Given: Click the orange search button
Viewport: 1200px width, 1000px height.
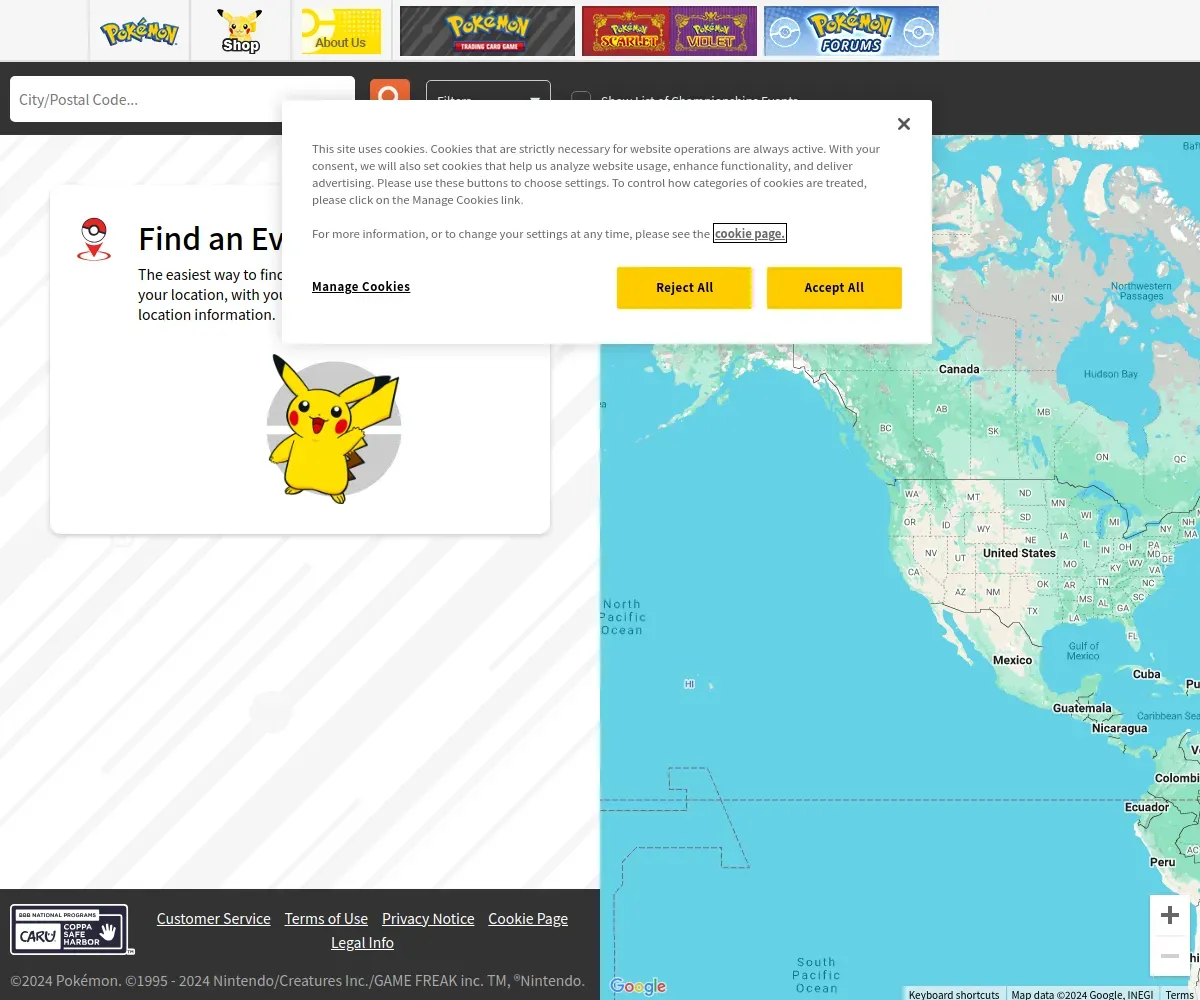Looking at the screenshot, I should (x=390, y=91).
